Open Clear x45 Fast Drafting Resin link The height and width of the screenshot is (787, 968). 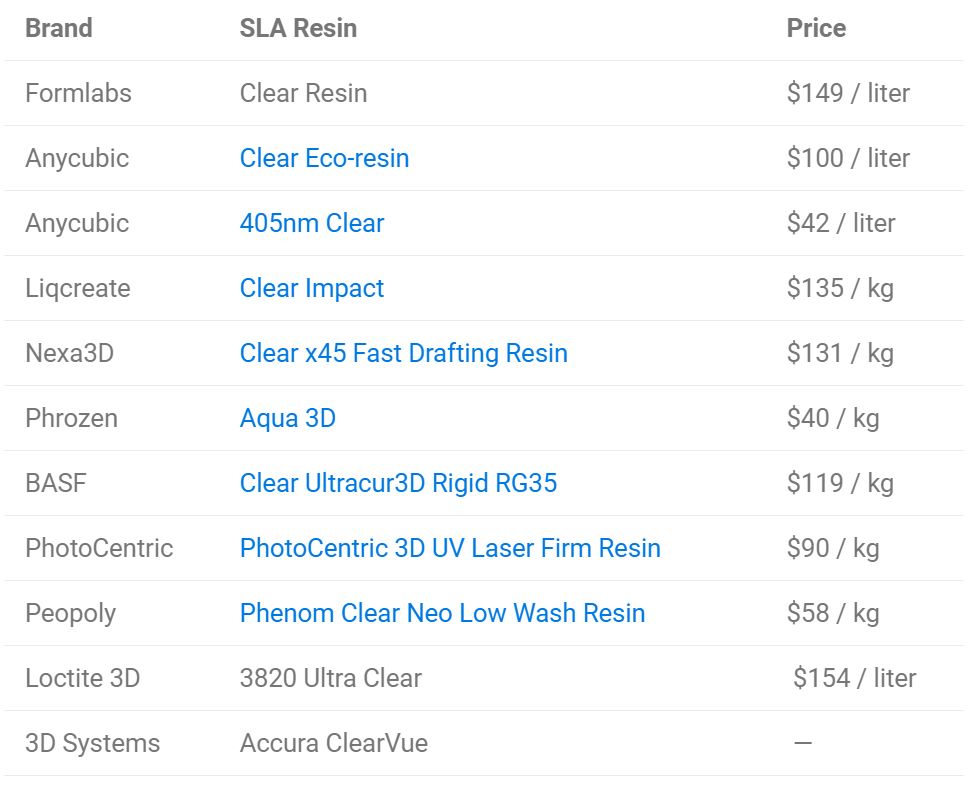[x=404, y=353]
